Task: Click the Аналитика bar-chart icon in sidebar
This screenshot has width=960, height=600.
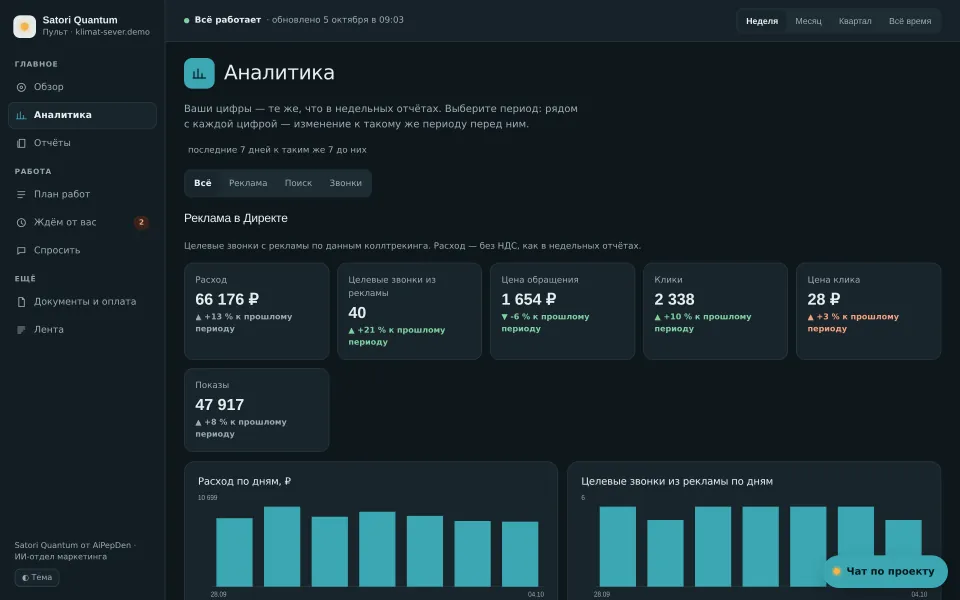Action: [21, 115]
